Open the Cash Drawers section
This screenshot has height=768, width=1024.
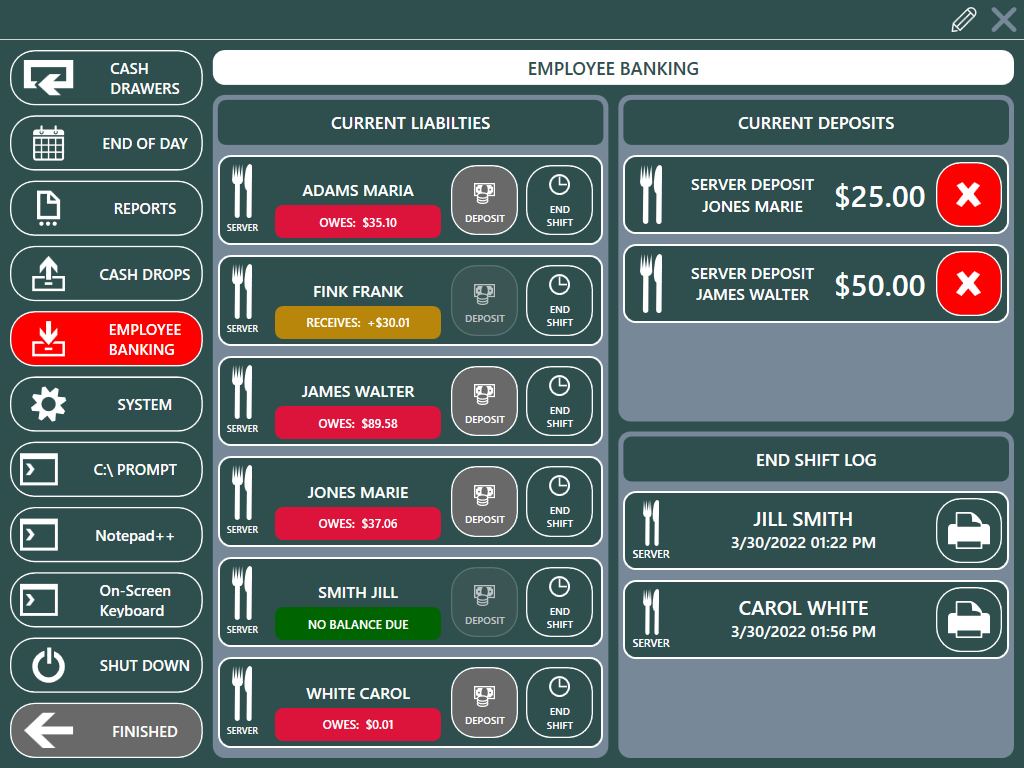click(106, 78)
